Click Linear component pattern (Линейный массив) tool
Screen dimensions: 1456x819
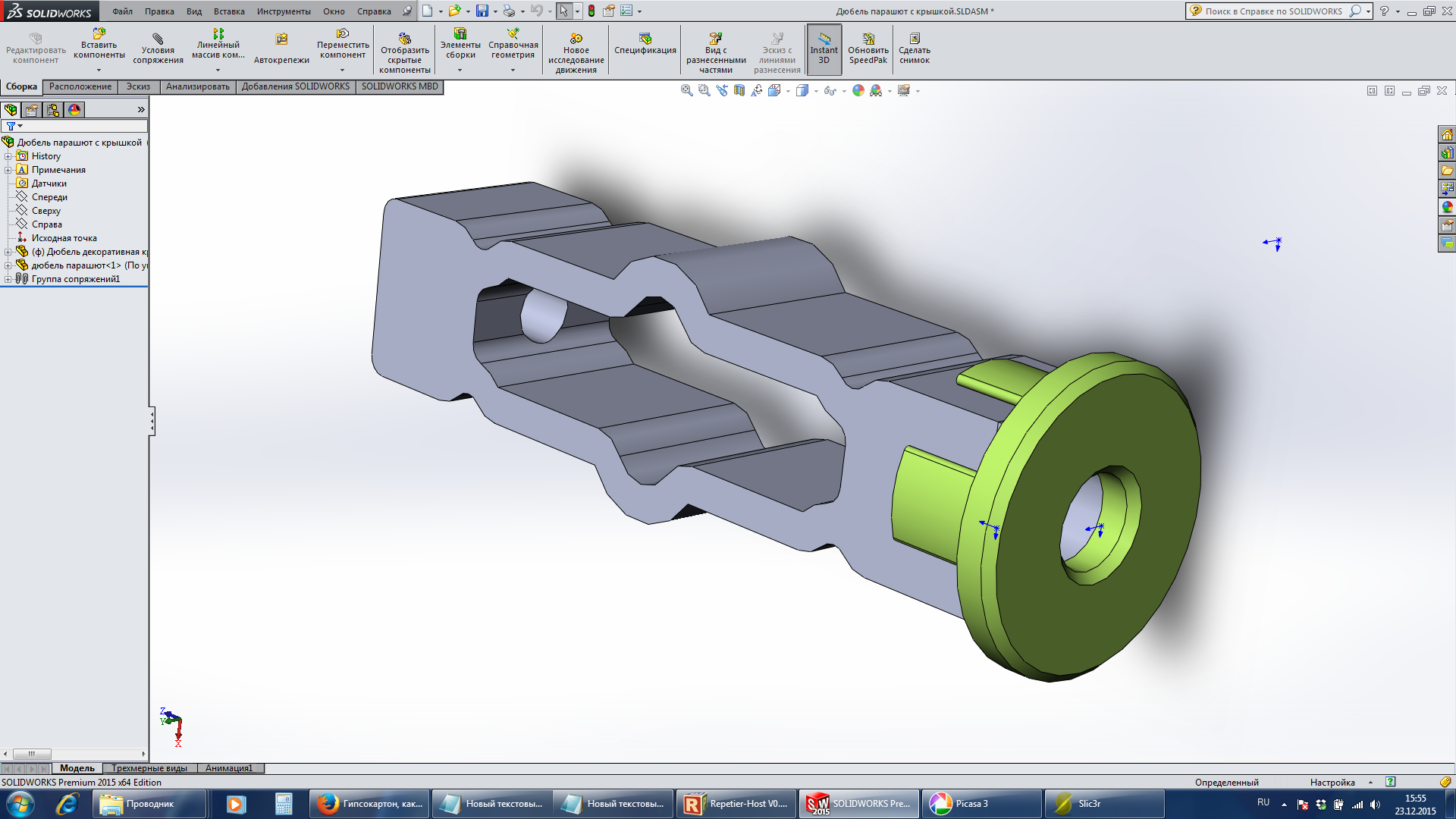click(x=218, y=45)
